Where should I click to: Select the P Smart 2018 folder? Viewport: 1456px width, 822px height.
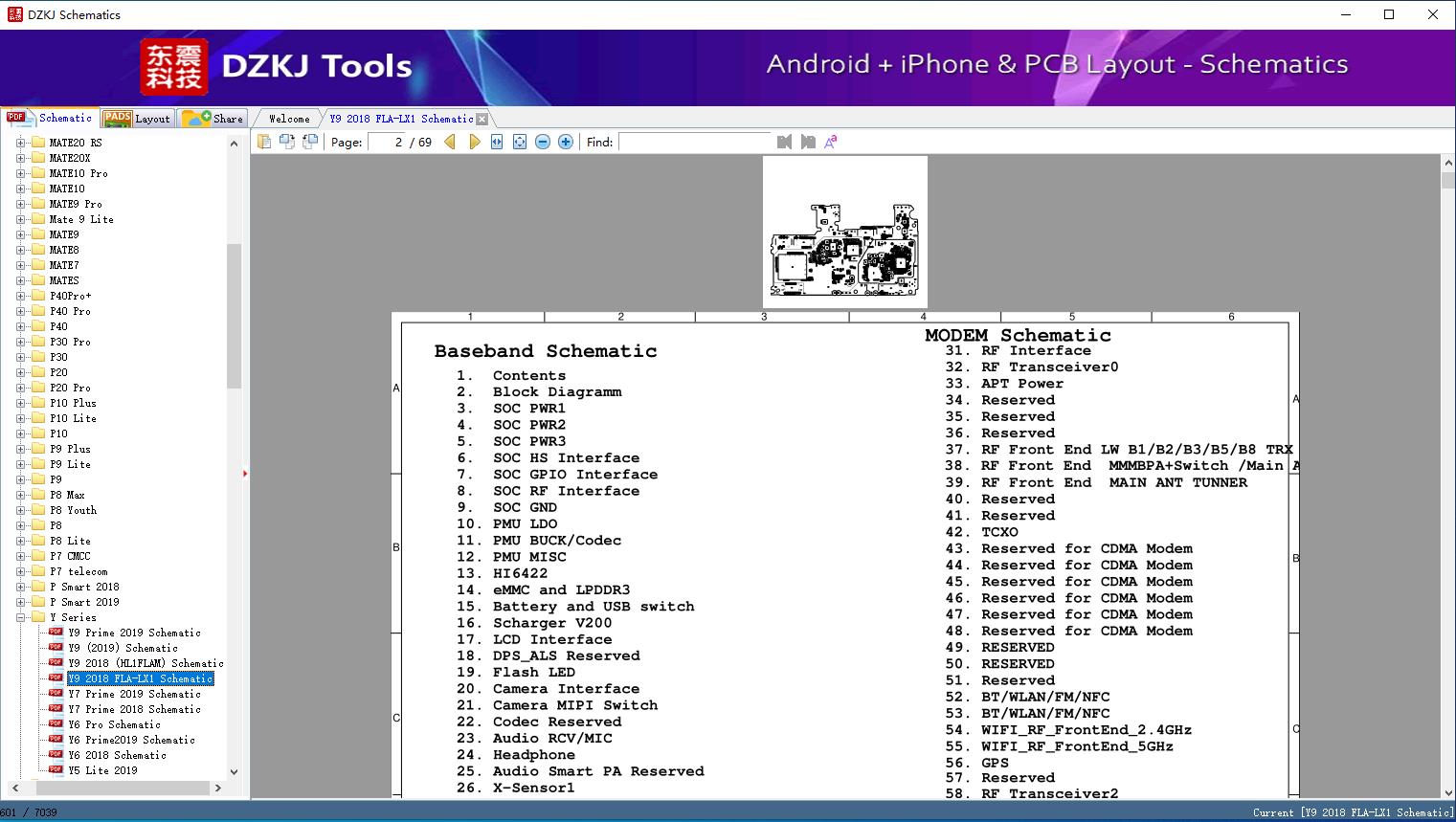(x=84, y=587)
